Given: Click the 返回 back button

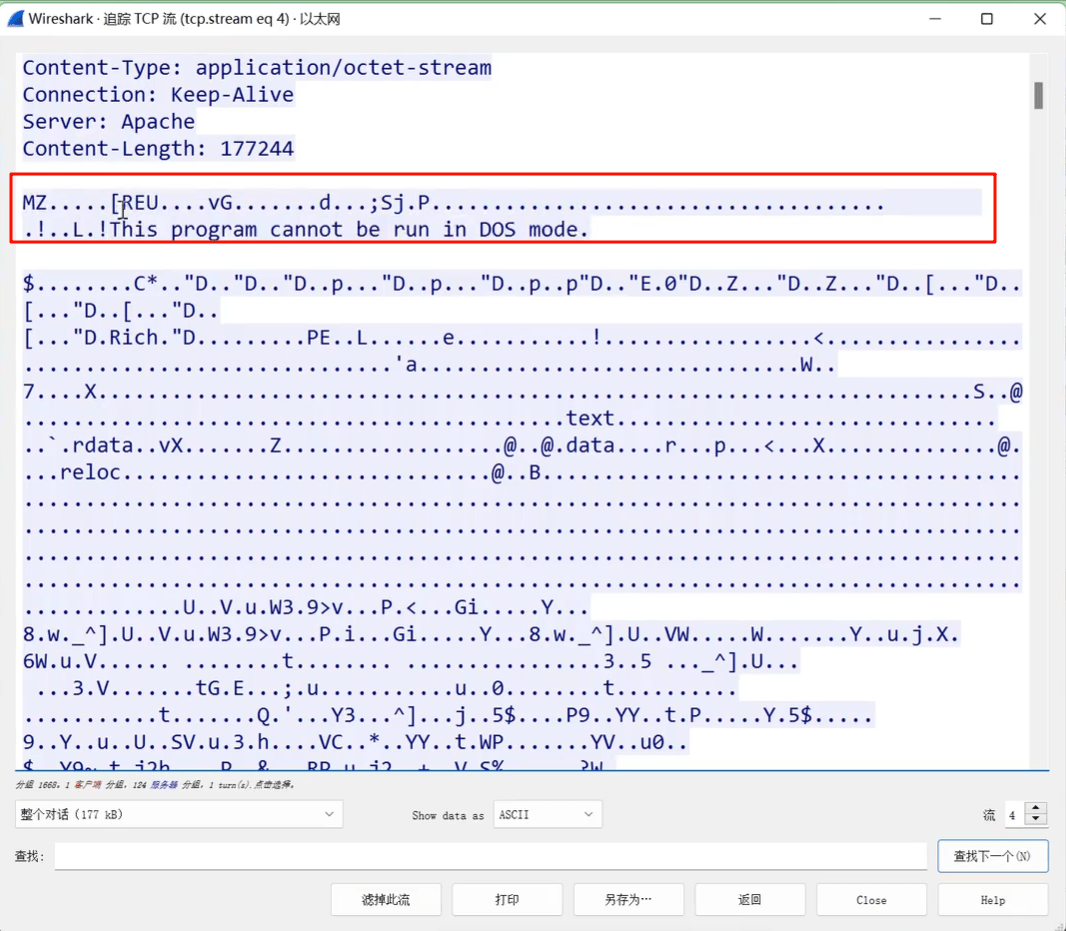Looking at the screenshot, I should point(750,900).
